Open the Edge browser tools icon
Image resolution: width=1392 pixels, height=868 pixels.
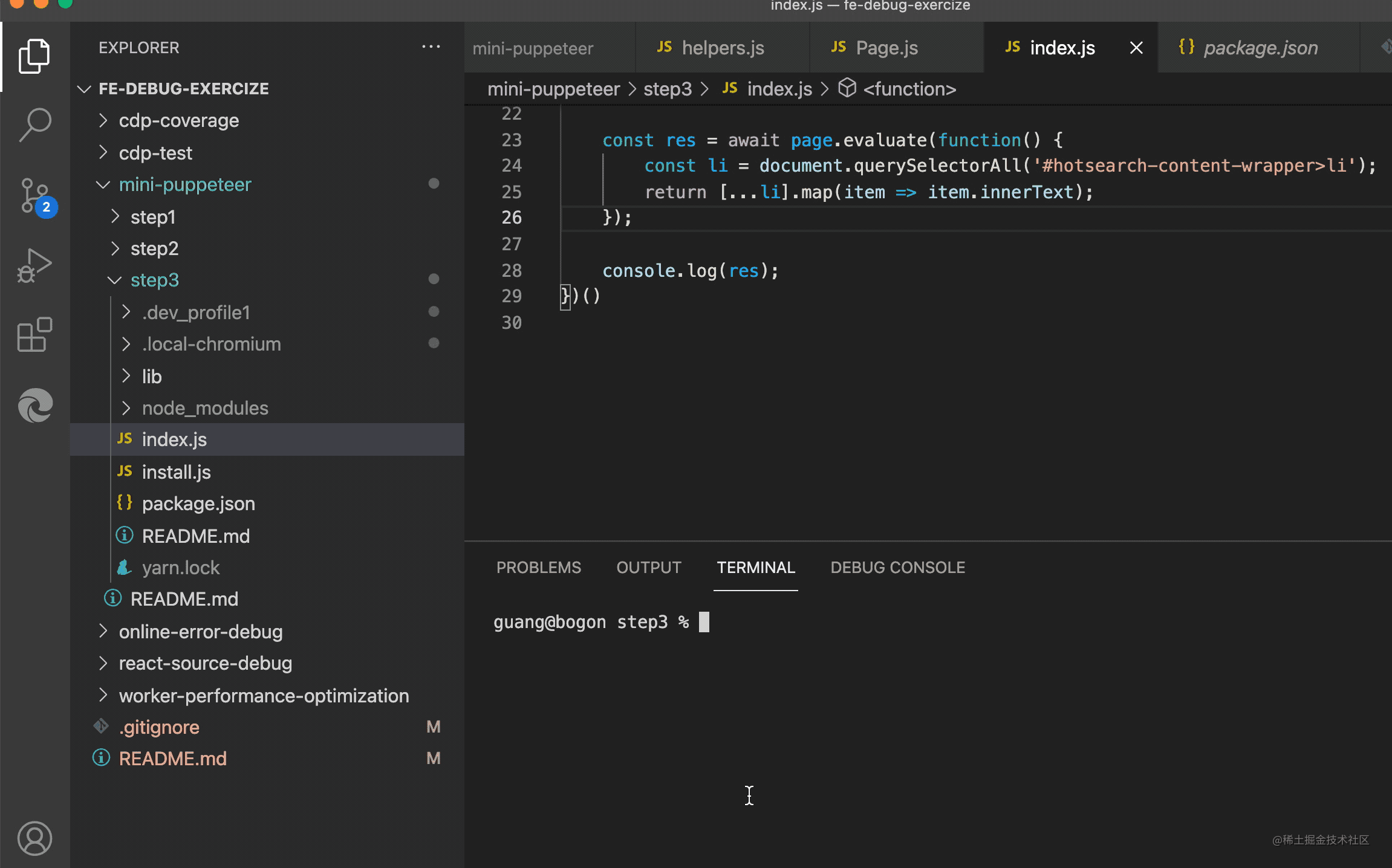click(34, 404)
